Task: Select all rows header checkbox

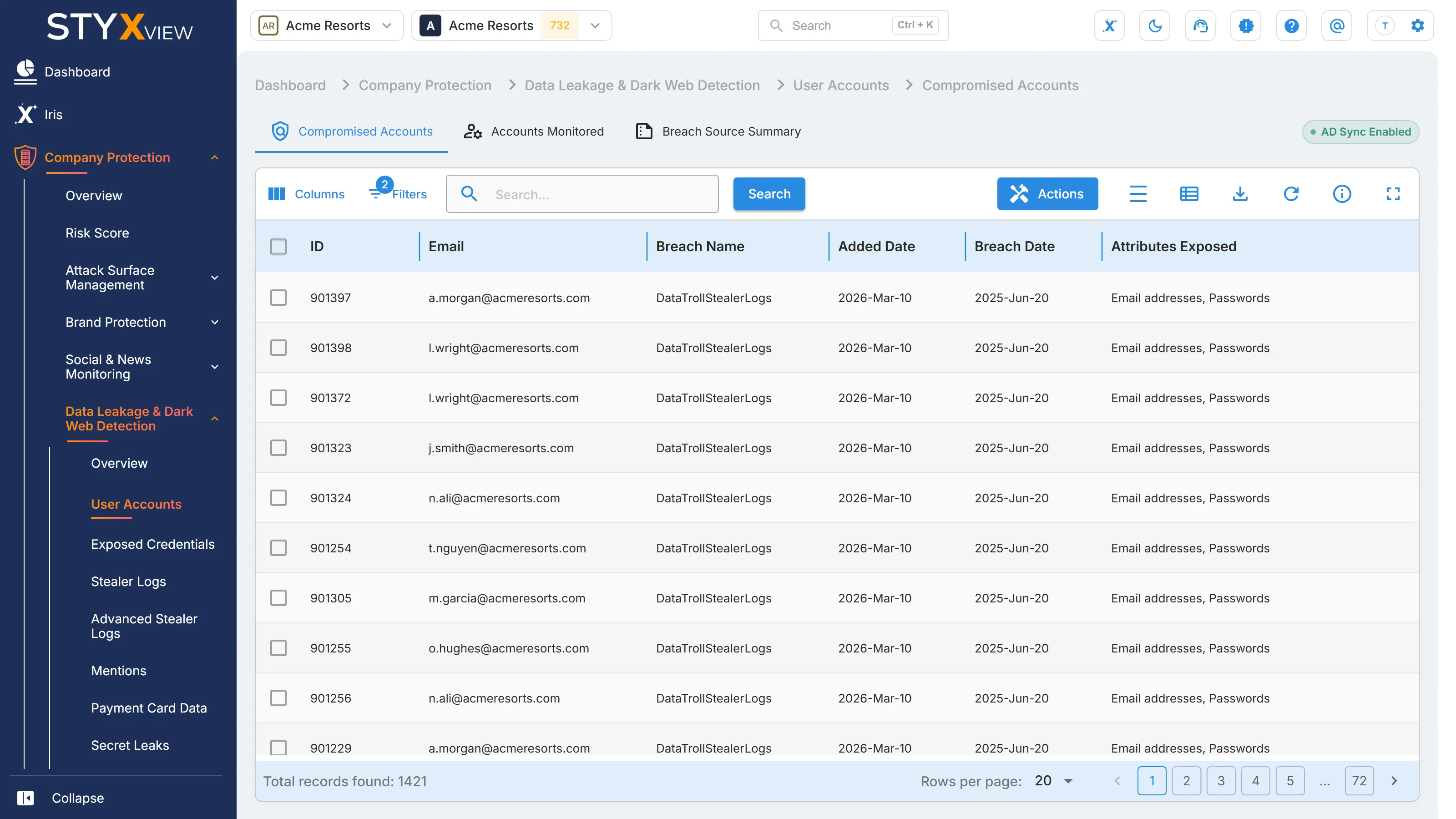Action: tap(278, 247)
